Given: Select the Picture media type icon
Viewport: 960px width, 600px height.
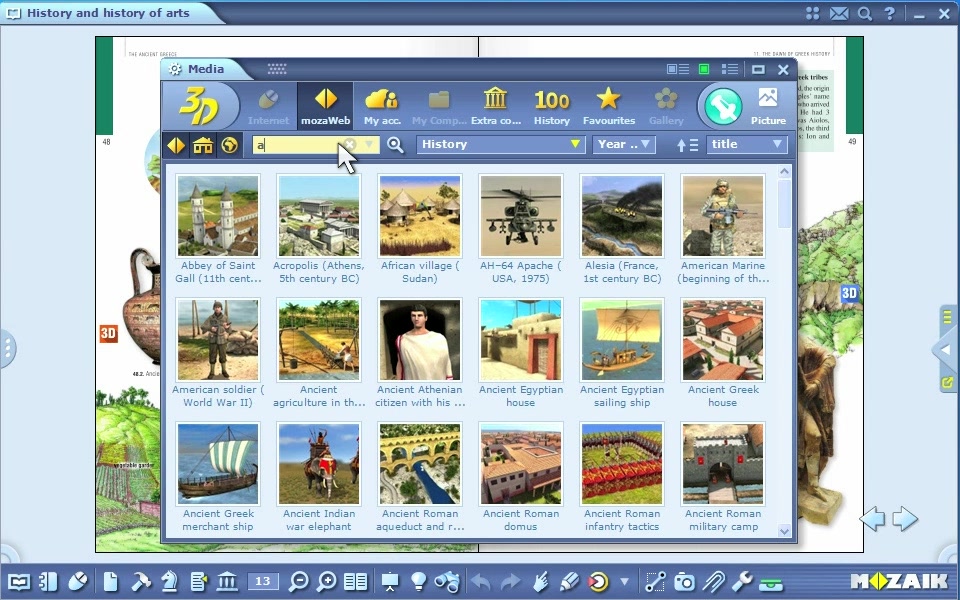Looking at the screenshot, I should (768, 105).
